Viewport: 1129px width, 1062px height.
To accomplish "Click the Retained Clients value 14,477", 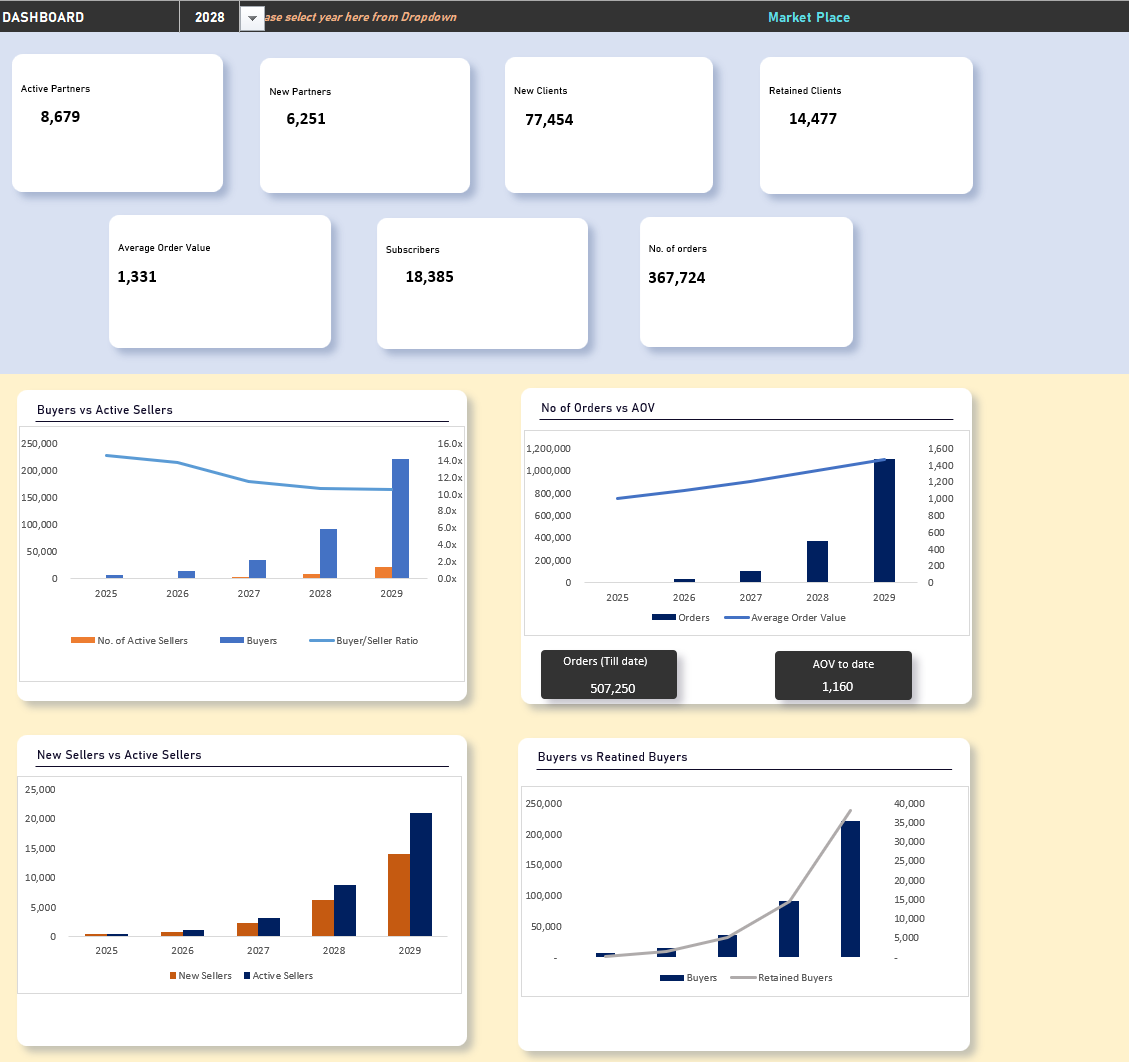I will coord(812,119).
